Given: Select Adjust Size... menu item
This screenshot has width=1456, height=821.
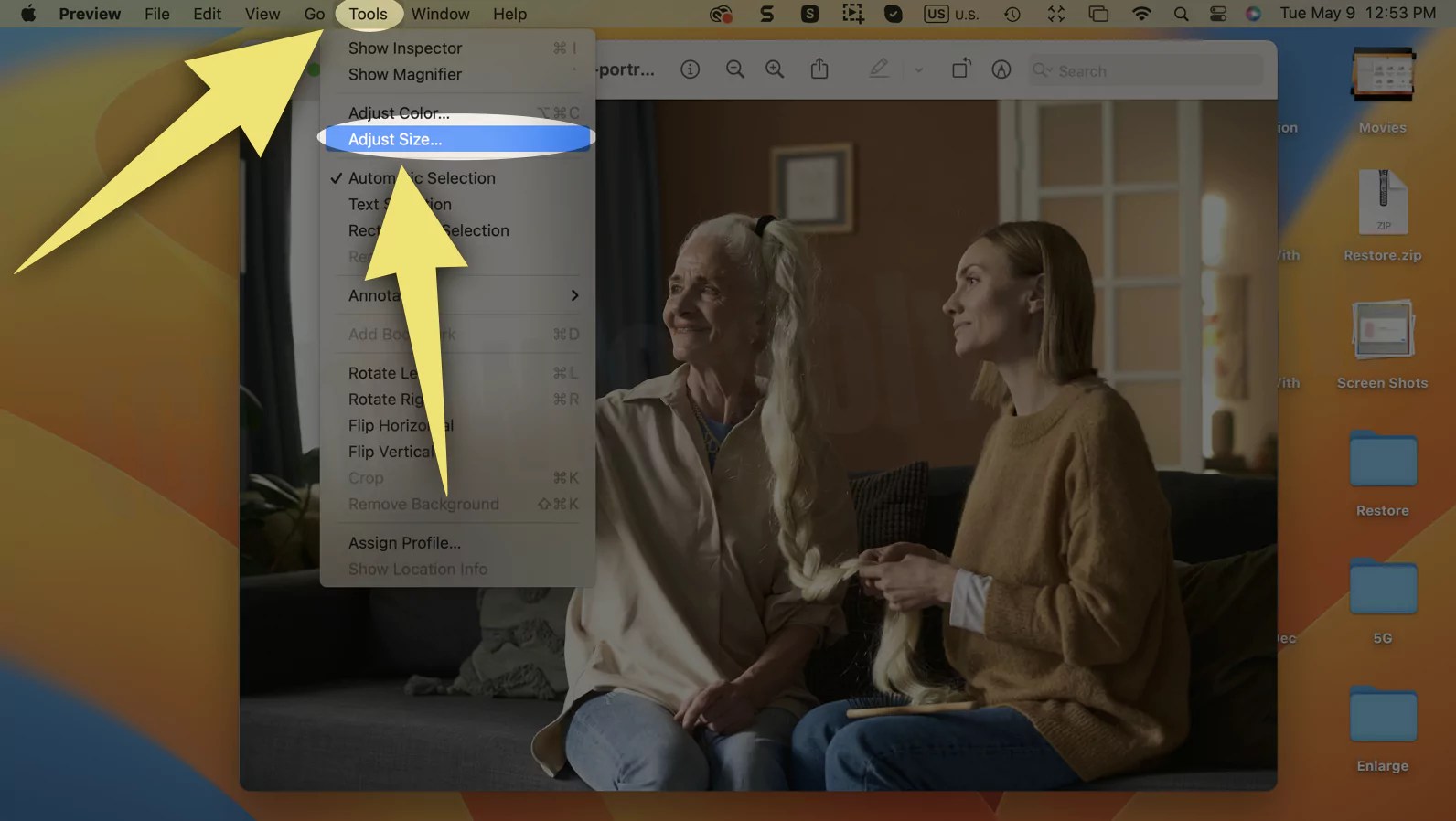Looking at the screenshot, I should 457,139.
